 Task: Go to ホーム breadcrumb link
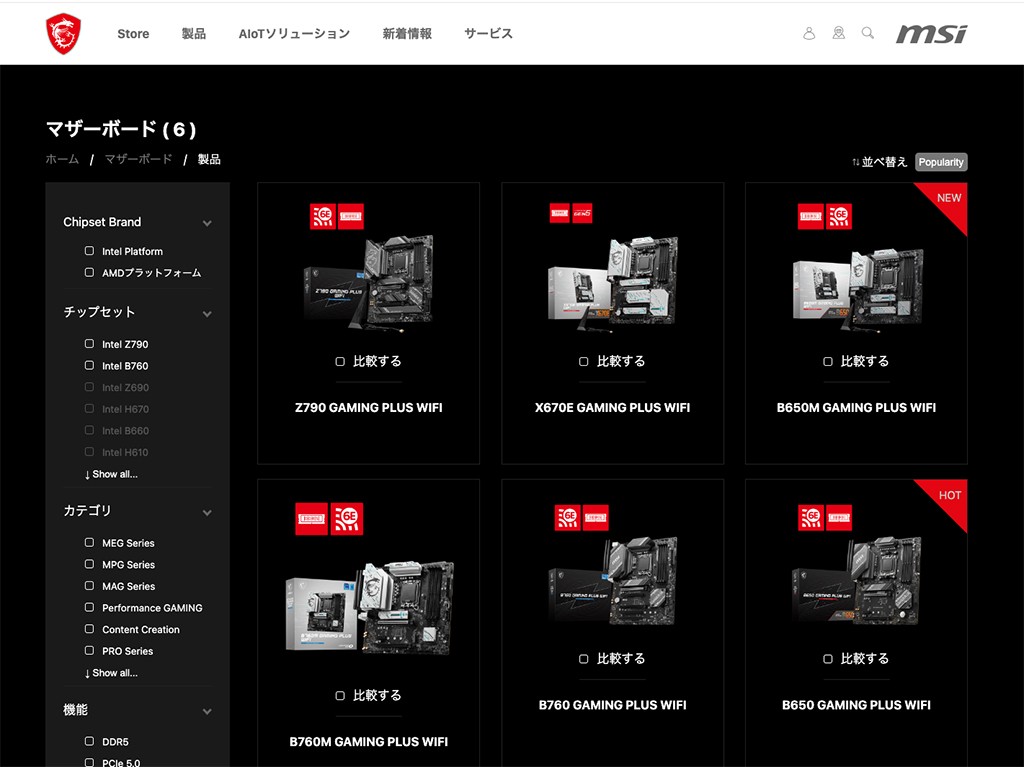(x=62, y=159)
